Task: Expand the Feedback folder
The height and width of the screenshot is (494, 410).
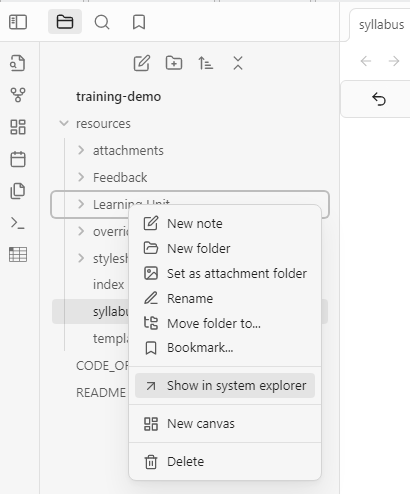Action: tap(81, 177)
